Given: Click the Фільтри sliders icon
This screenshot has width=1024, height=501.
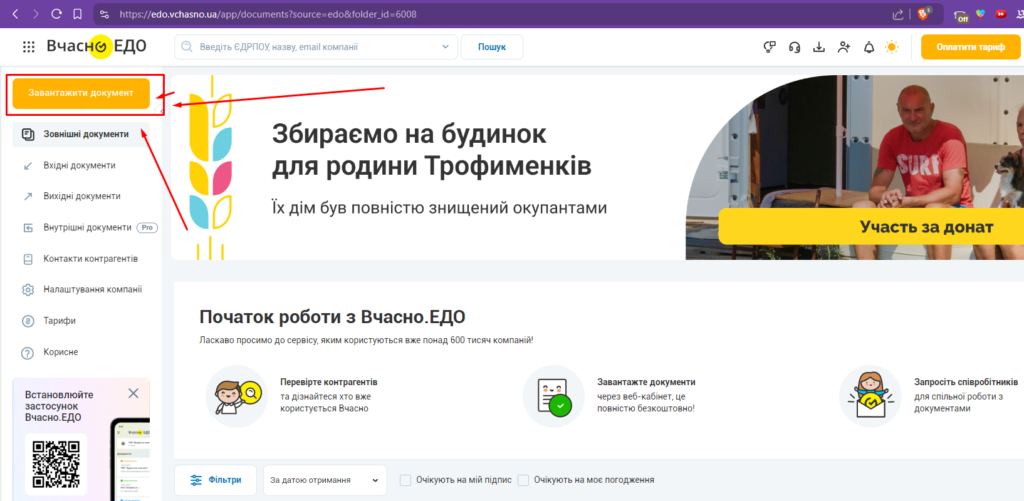Looking at the screenshot, I should 196,480.
